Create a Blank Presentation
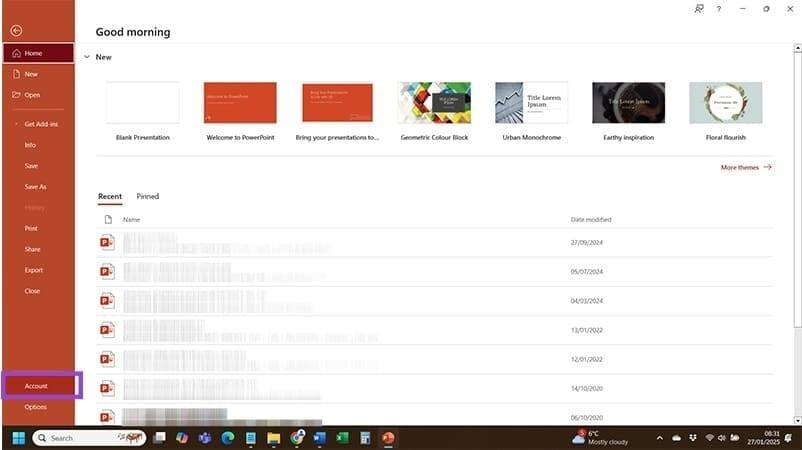 coord(143,111)
